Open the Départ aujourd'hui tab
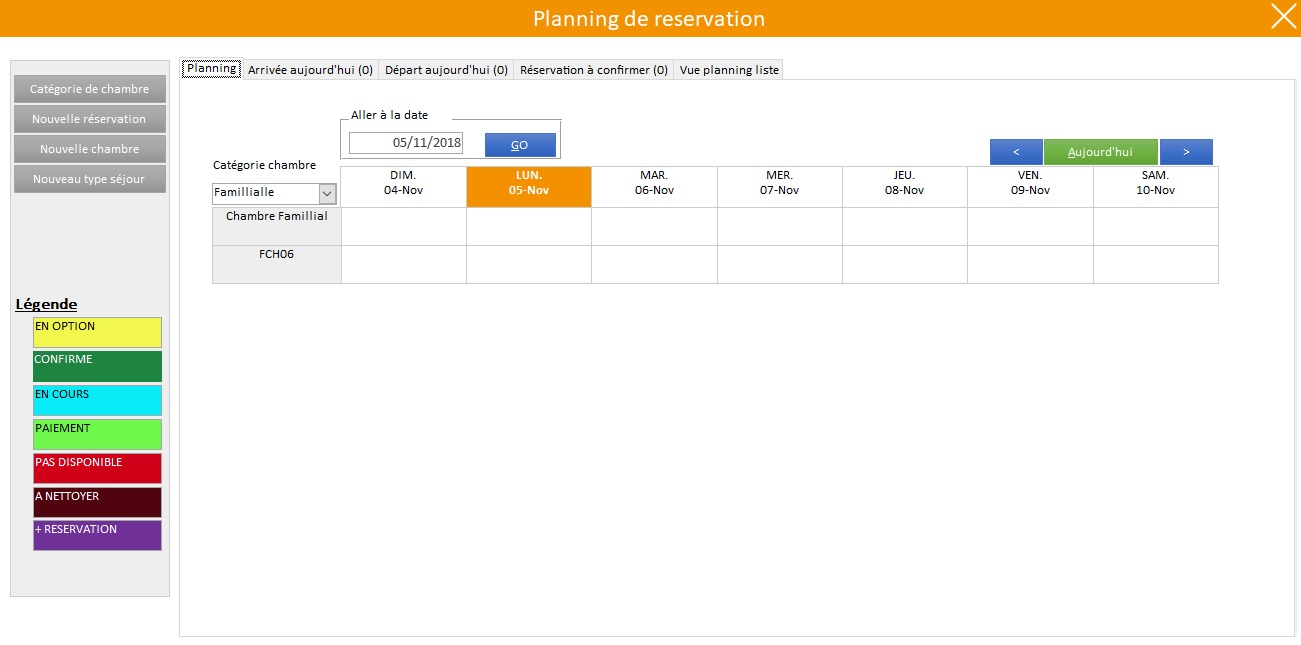Image resolution: width=1301 pixels, height=645 pixels. [446, 70]
